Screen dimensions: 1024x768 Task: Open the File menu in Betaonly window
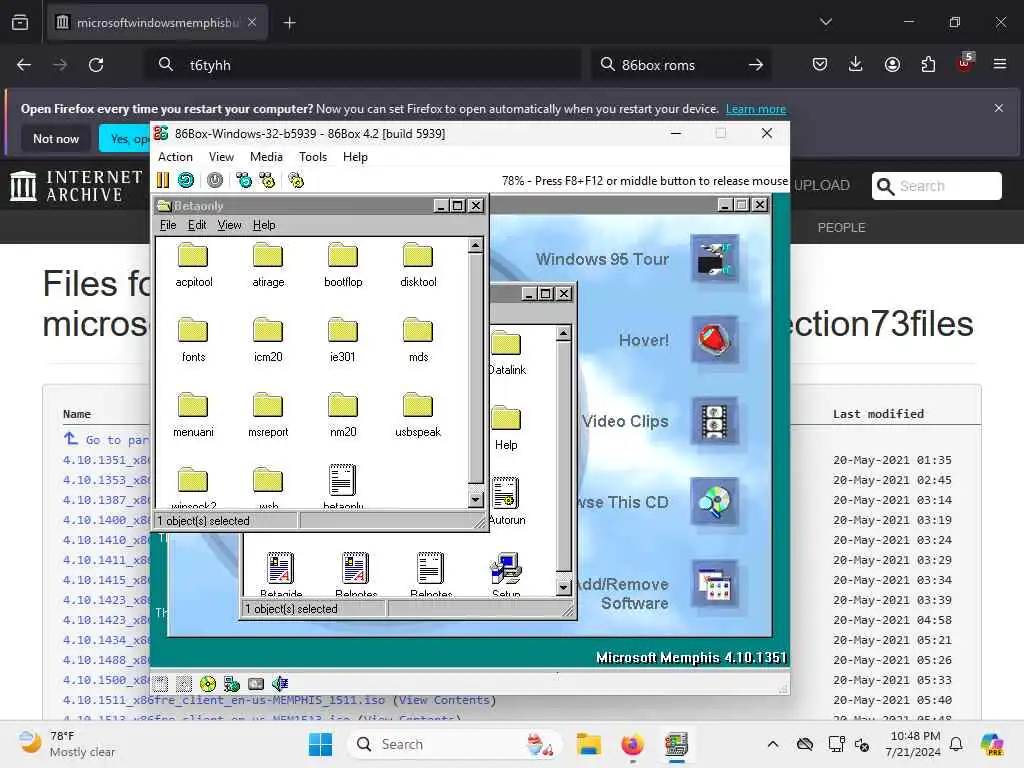168,225
